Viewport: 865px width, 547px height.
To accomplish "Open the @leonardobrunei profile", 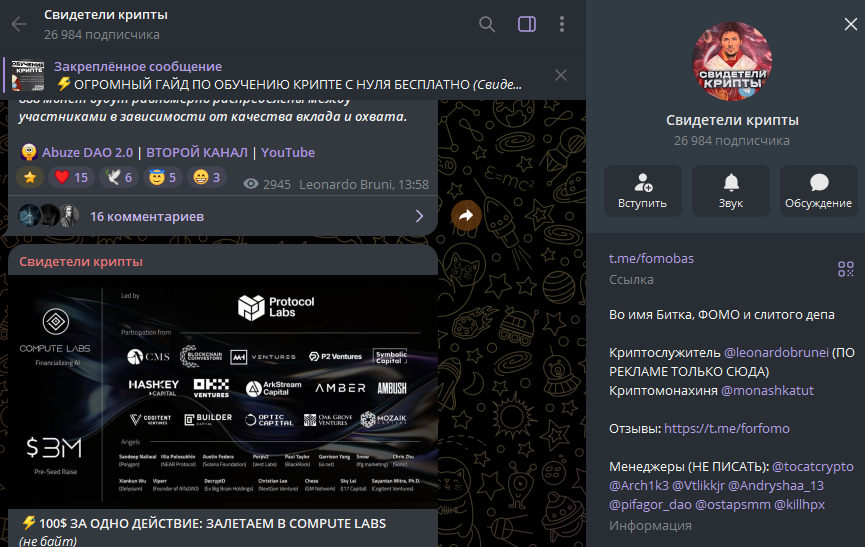I will [776, 352].
